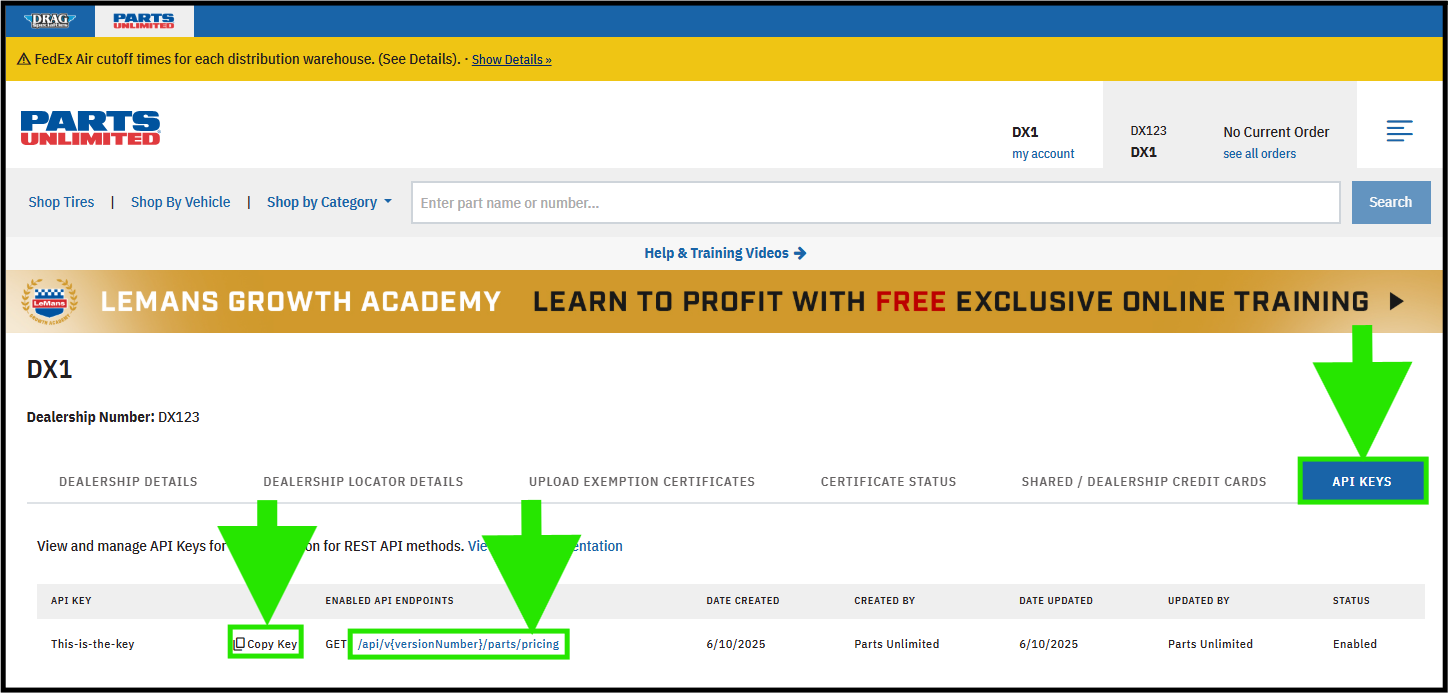Click the DX123 dealer number in header
The image size is (1449, 694).
(1149, 131)
